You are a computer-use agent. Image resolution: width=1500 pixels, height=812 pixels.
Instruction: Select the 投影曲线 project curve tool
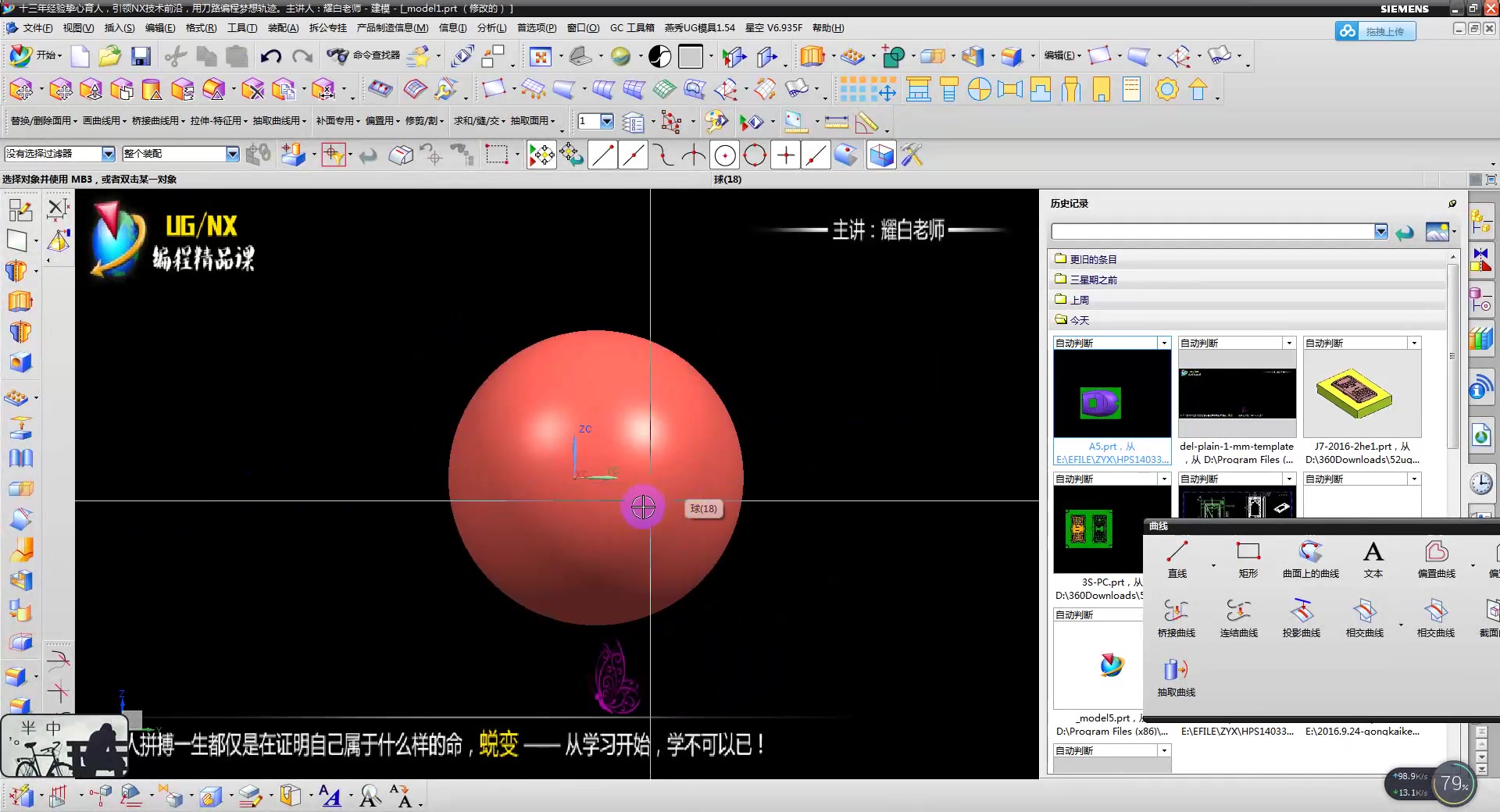[x=1302, y=618]
